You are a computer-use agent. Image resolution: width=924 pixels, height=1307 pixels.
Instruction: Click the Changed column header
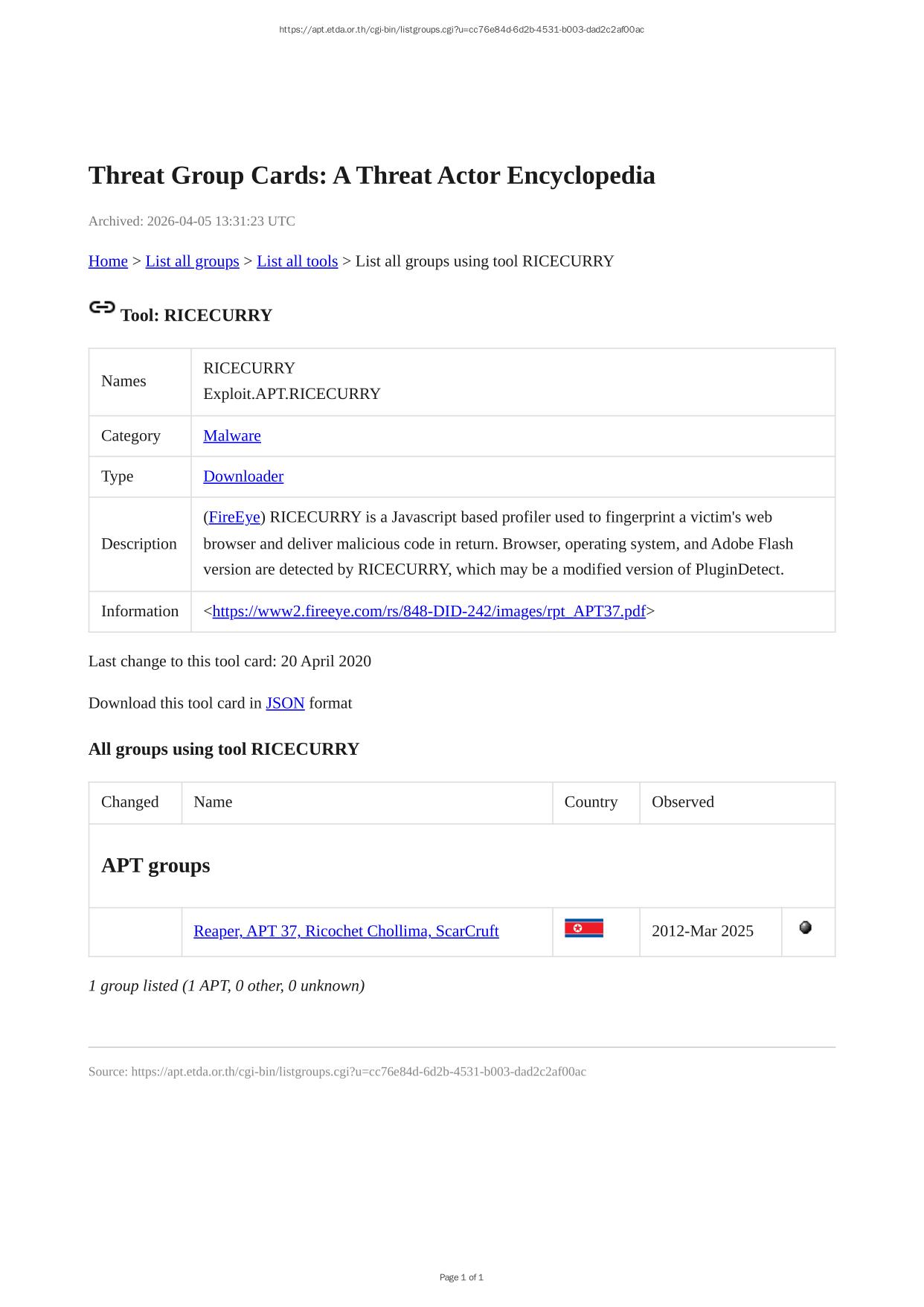130,802
